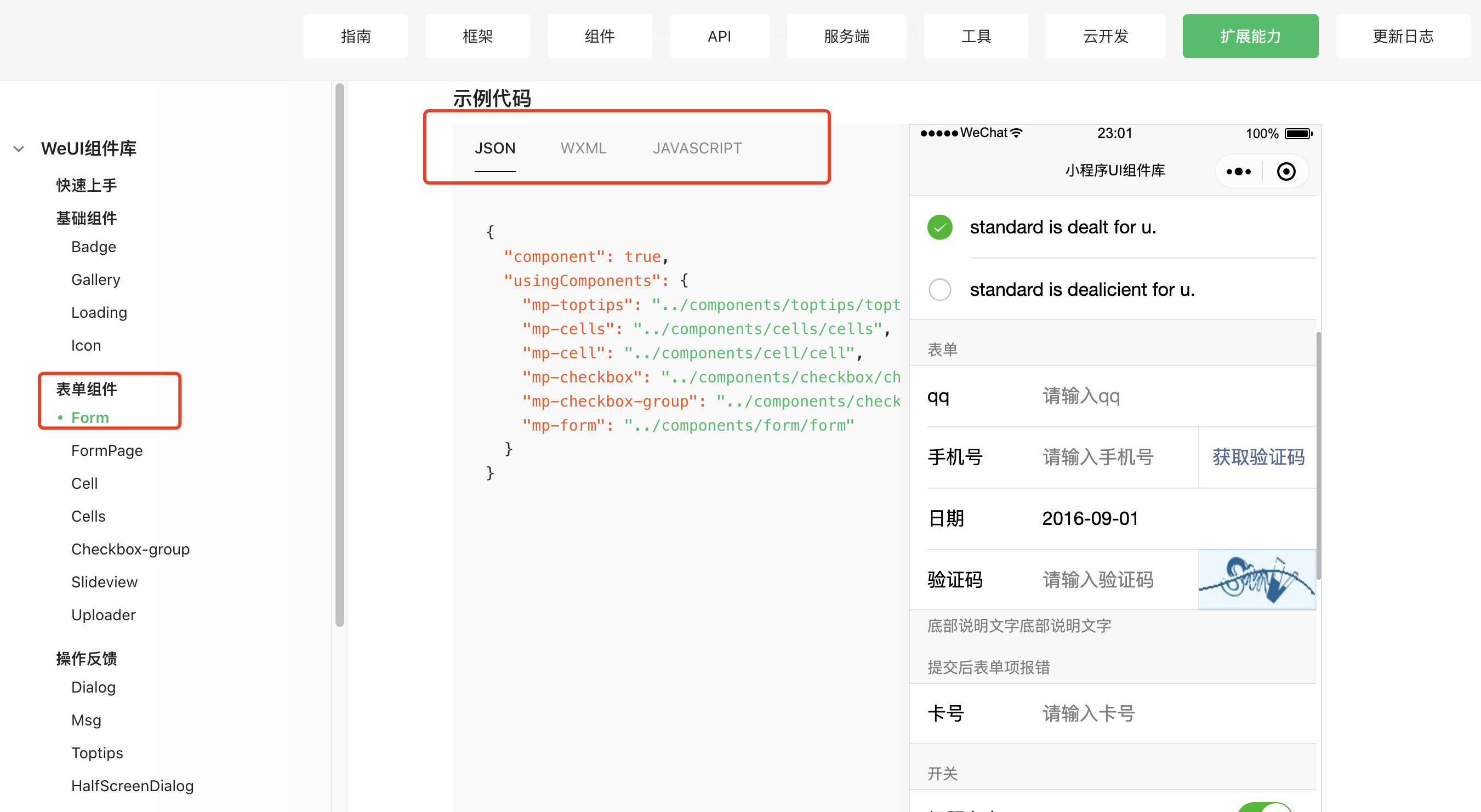Click the WeUI组件库 sidebar title

point(89,148)
